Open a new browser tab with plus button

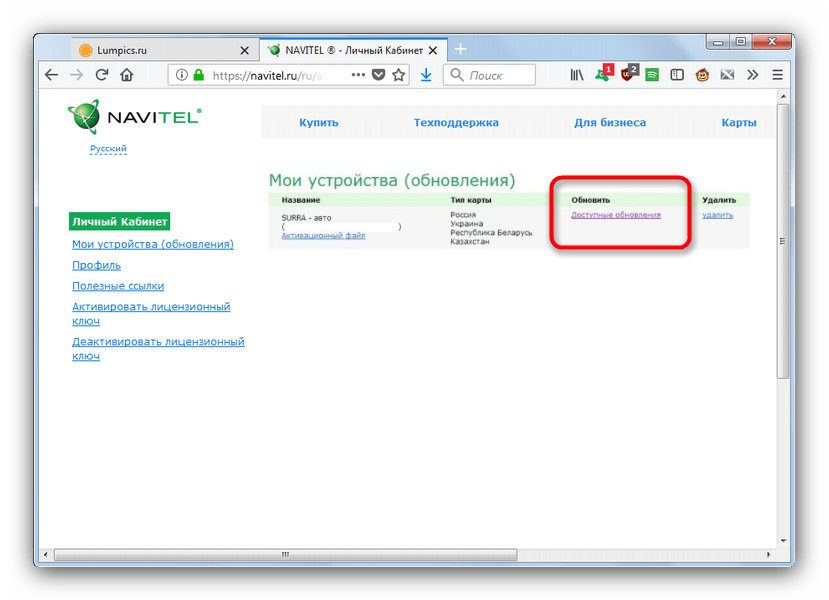pos(460,49)
